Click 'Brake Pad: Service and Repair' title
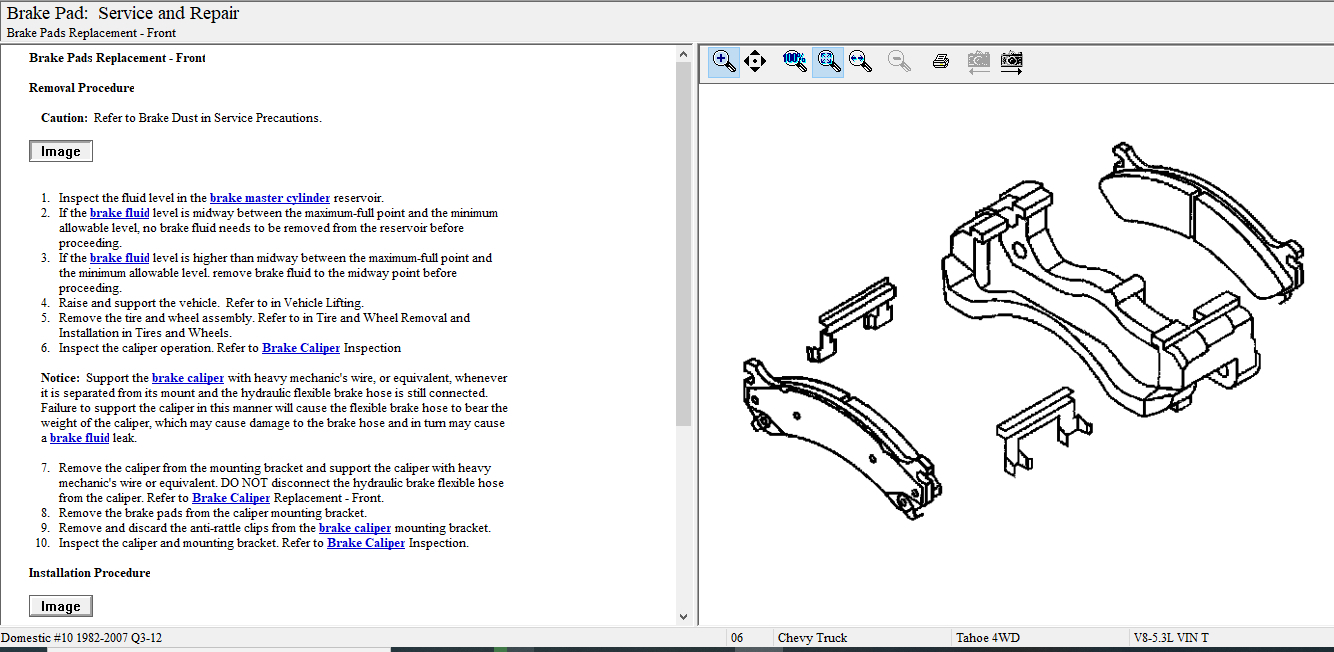1334x652 pixels. coord(123,13)
